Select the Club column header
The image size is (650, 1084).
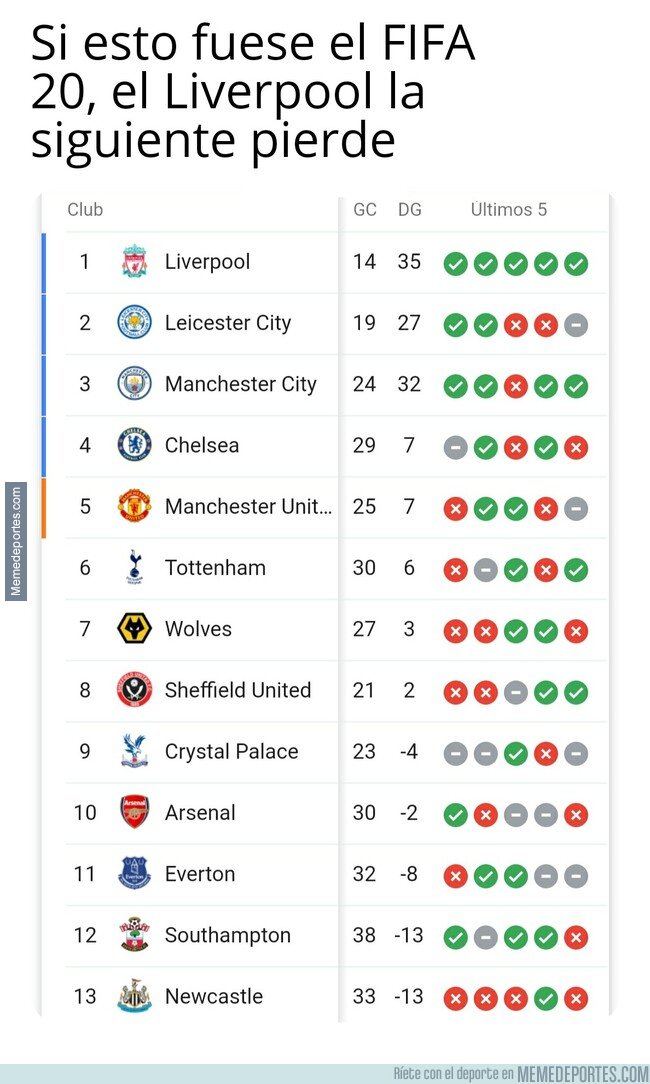tap(85, 209)
